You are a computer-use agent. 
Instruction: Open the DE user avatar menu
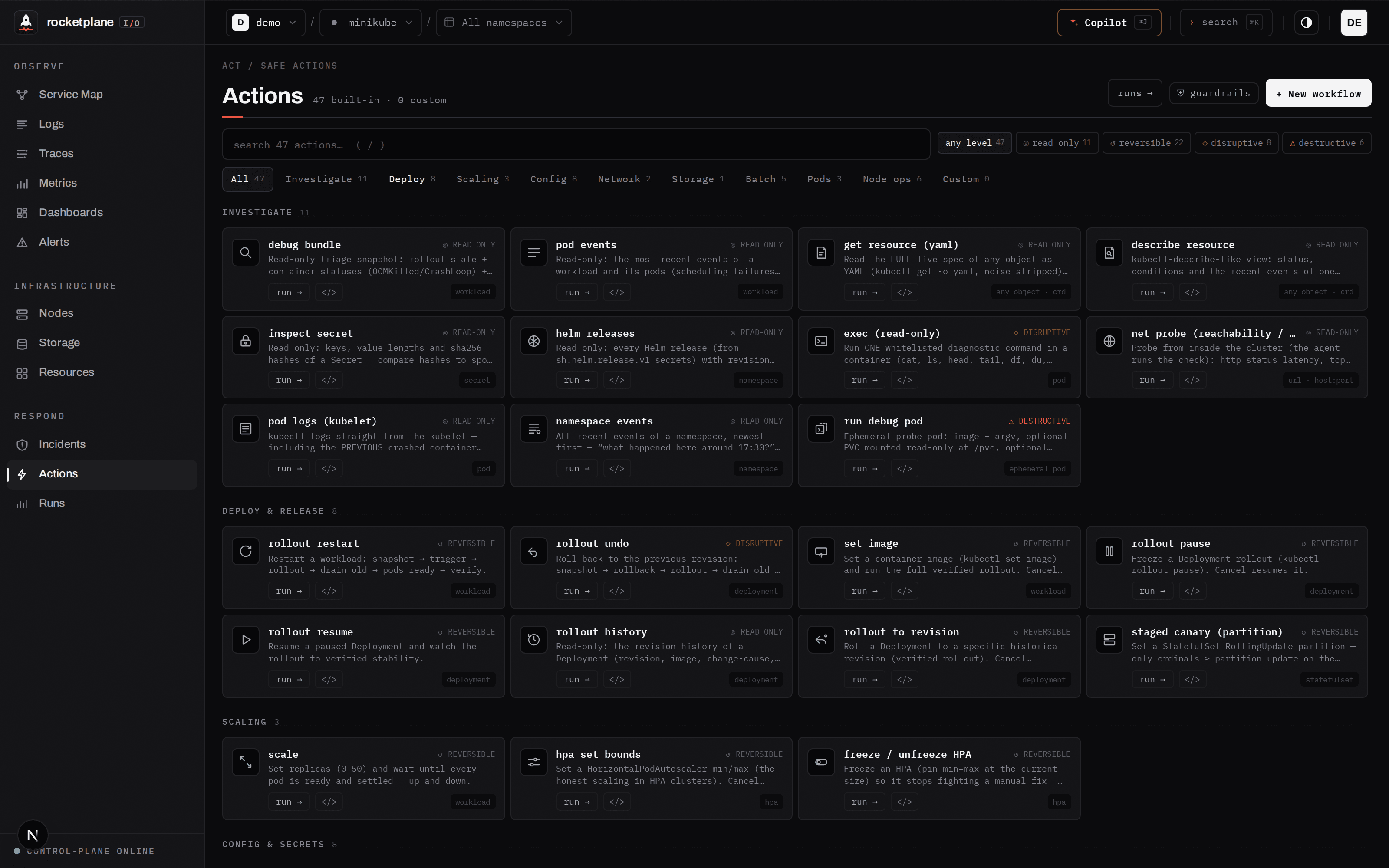pos(1354,23)
